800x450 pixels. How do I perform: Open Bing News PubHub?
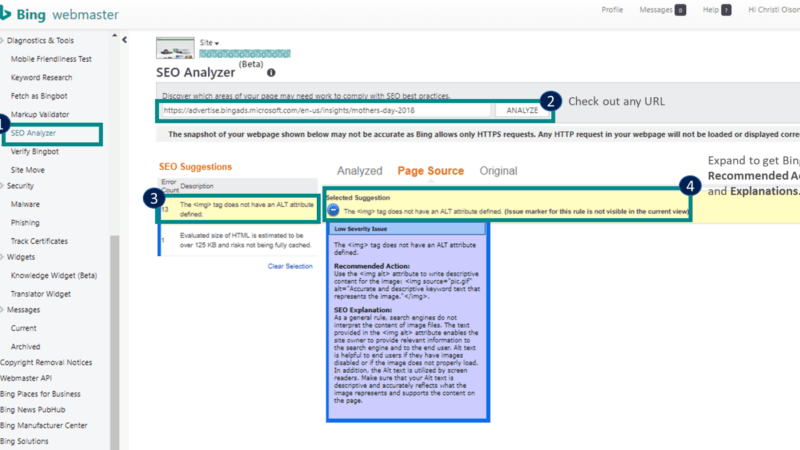coord(32,410)
